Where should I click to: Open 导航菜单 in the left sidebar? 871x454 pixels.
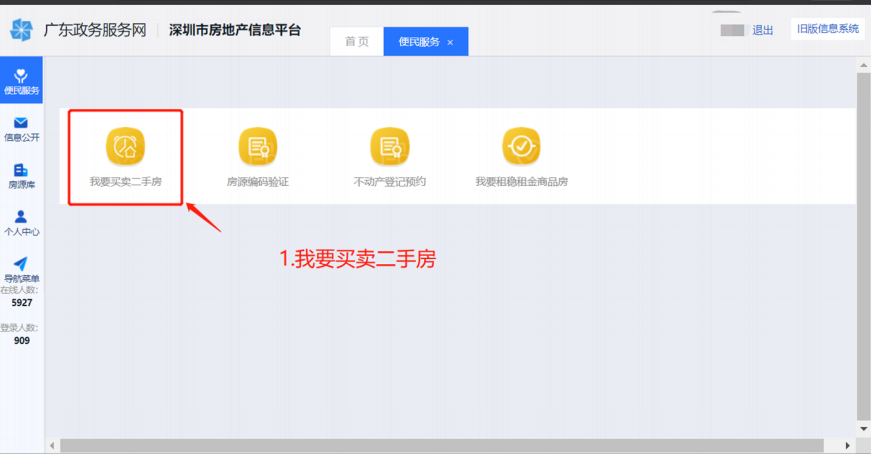(x=21, y=270)
